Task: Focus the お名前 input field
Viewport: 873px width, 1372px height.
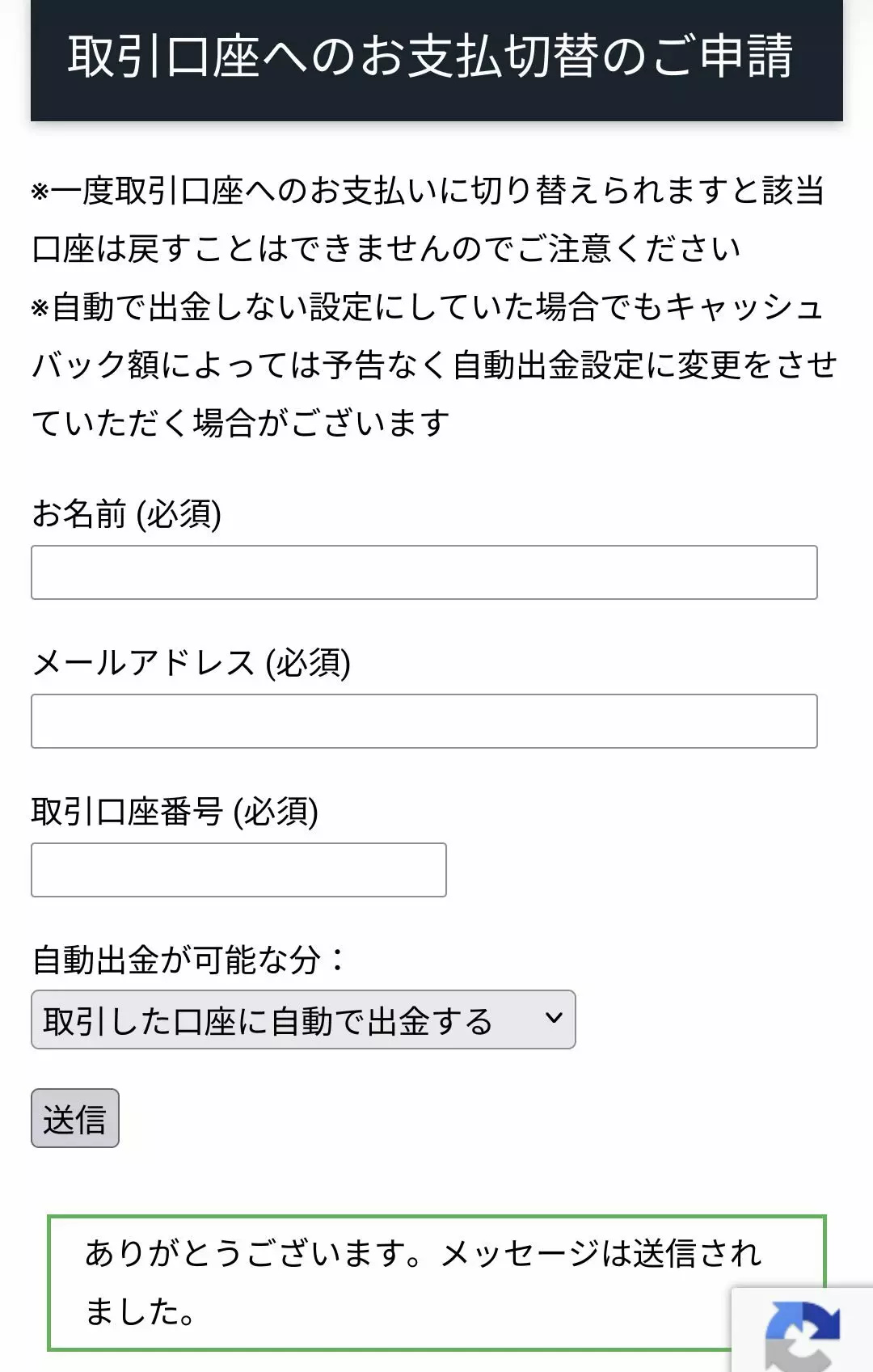Action: 424,572
